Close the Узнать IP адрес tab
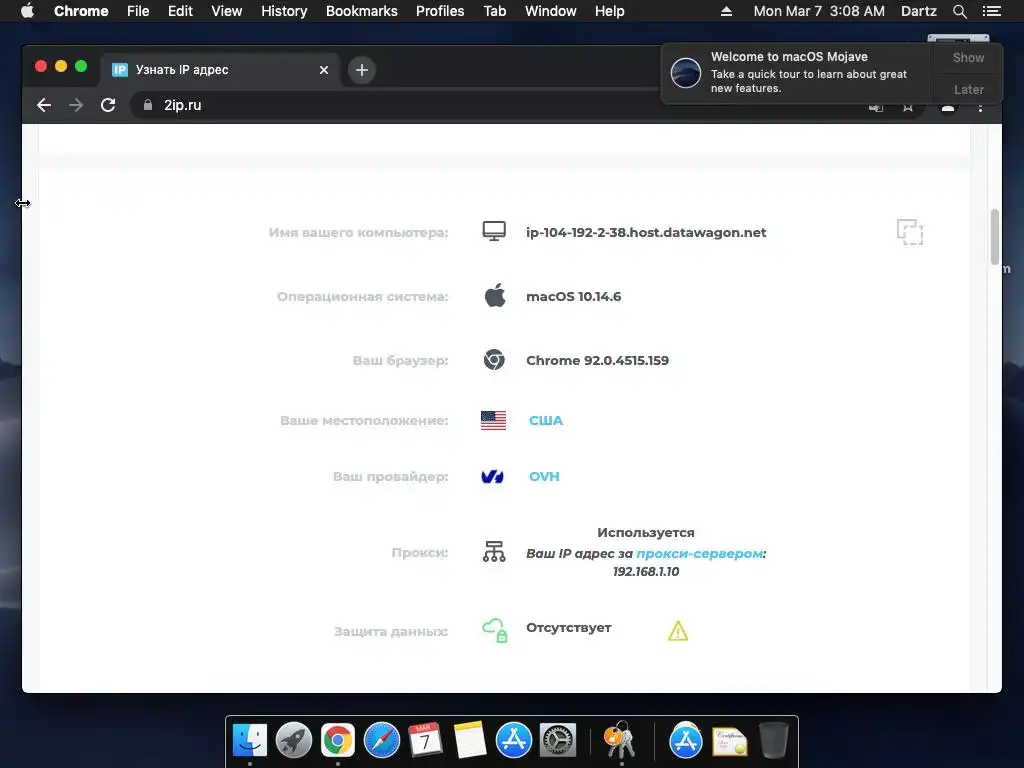 click(324, 70)
